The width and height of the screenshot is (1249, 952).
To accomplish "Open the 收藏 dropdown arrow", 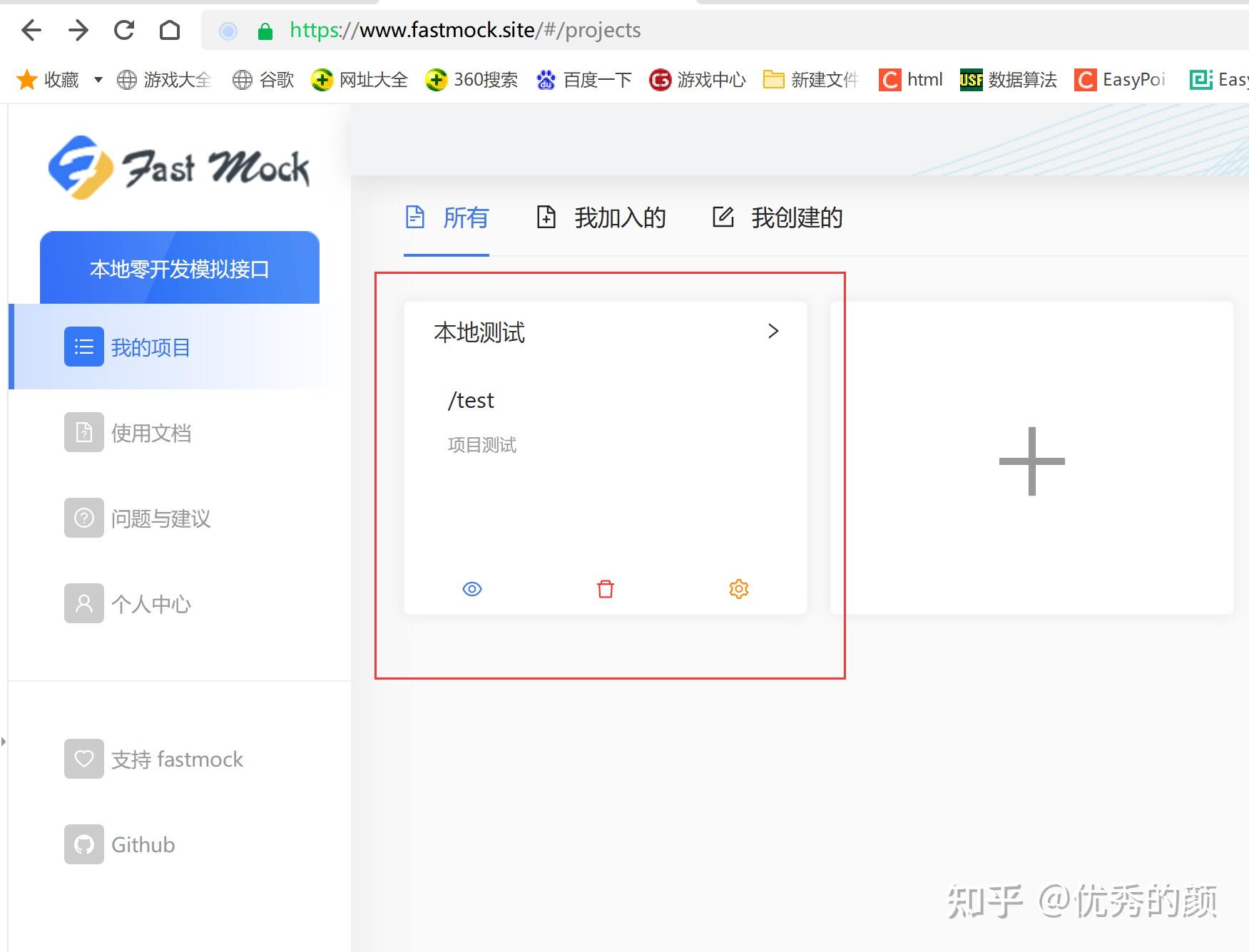I will [x=98, y=80].
